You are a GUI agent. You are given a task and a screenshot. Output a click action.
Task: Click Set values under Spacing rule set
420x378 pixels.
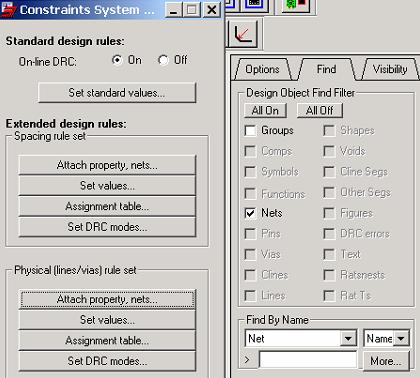coord(107,186)
